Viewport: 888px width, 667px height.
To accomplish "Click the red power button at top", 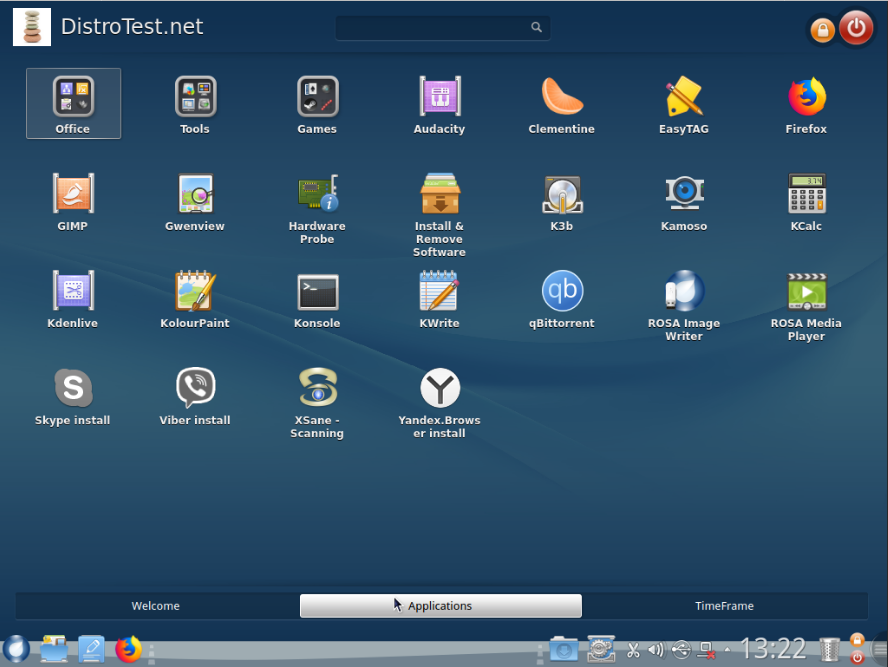I will tap(856, 27).
